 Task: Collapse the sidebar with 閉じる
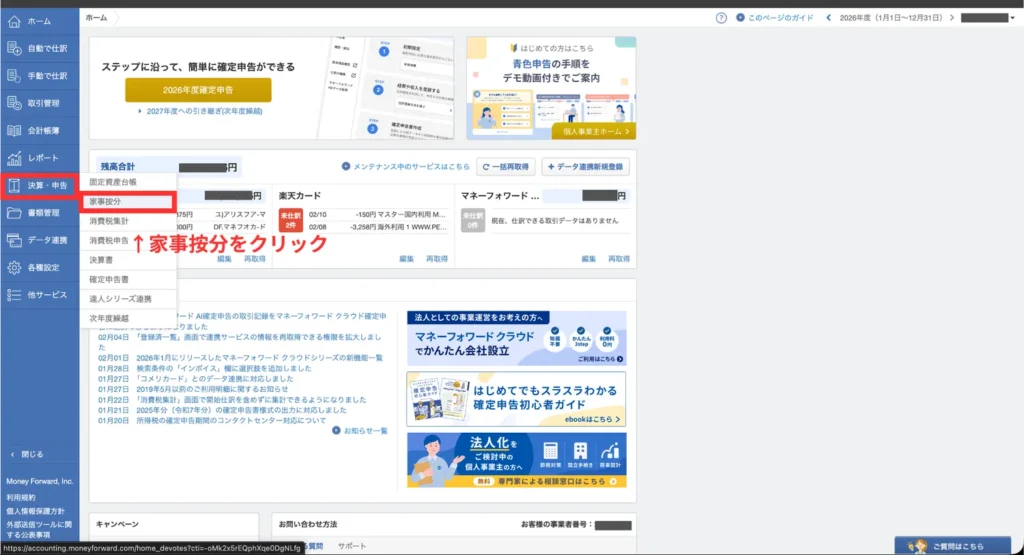click(27, 454)
